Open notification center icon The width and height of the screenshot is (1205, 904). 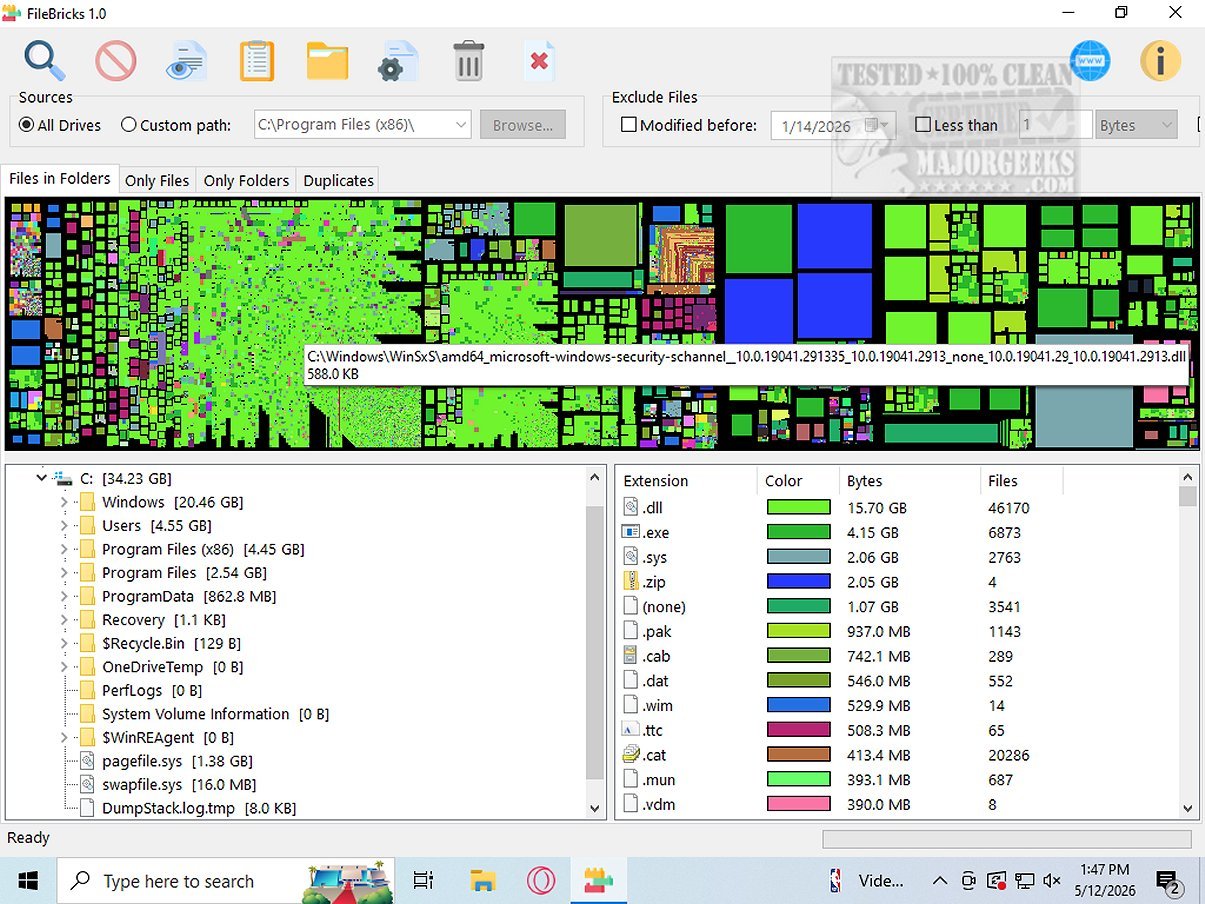[x=1168, y=882]
